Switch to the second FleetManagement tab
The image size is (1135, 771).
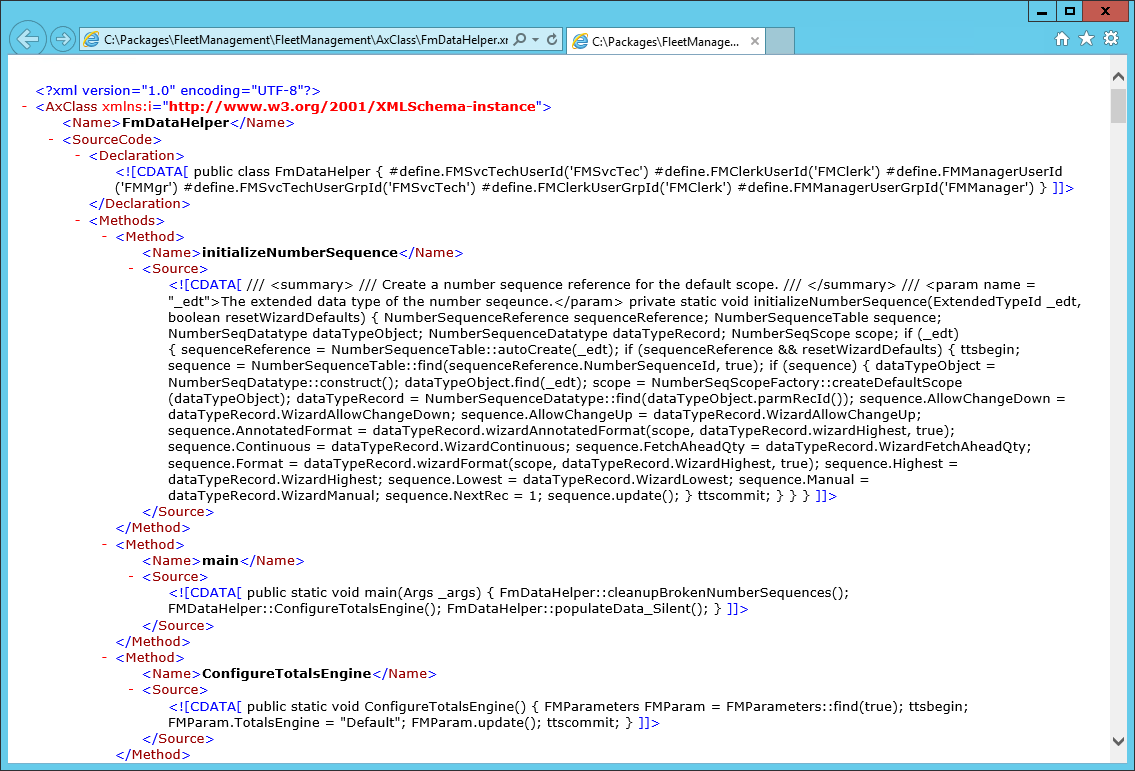(660, 42)
